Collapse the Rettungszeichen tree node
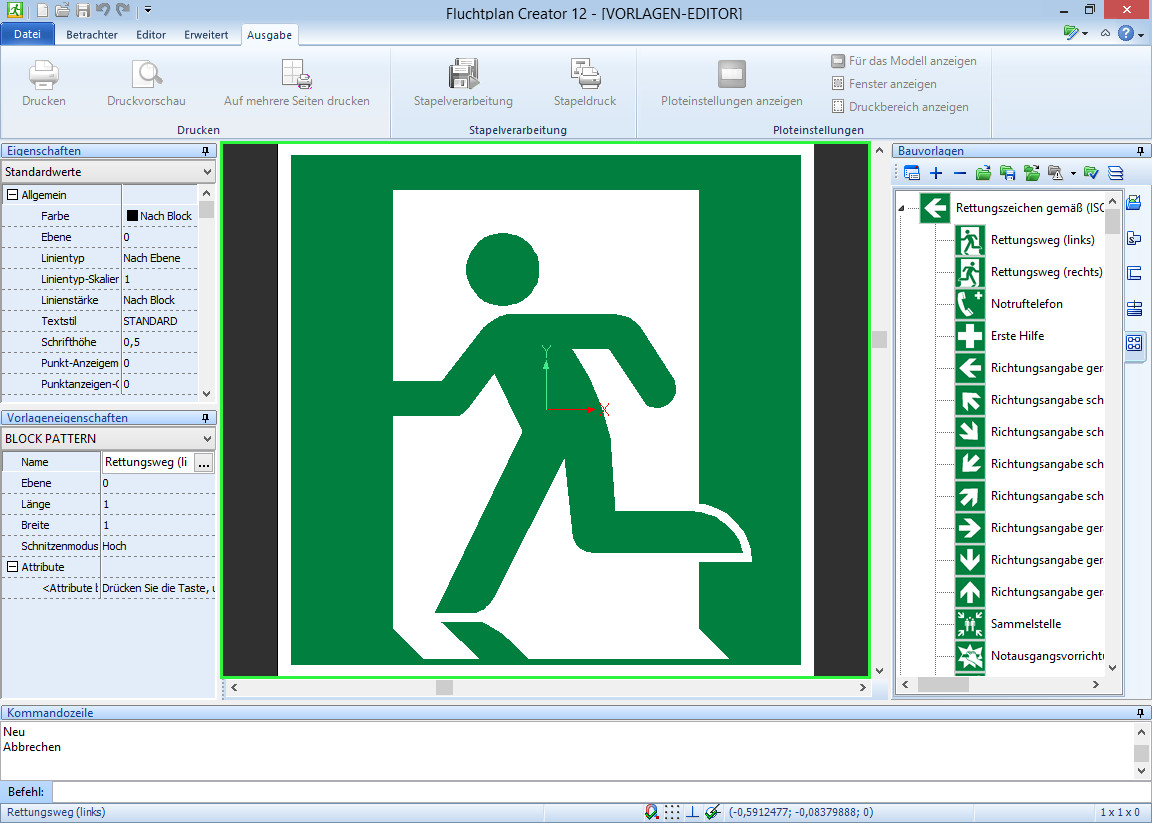This screenshot has width=1152, height=824. (901, 209)
